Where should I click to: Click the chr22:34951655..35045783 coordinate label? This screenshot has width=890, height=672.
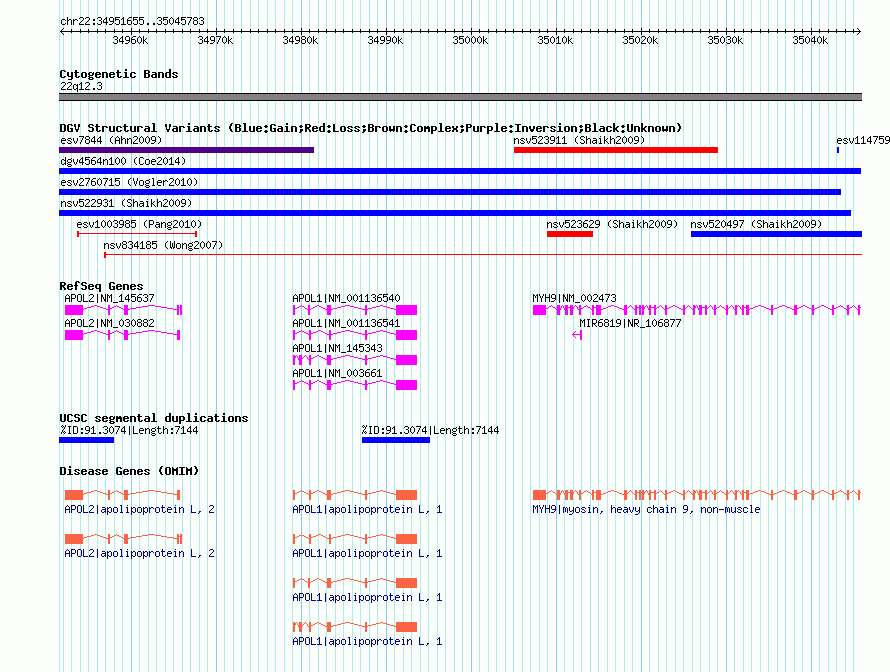coord(132,21)
